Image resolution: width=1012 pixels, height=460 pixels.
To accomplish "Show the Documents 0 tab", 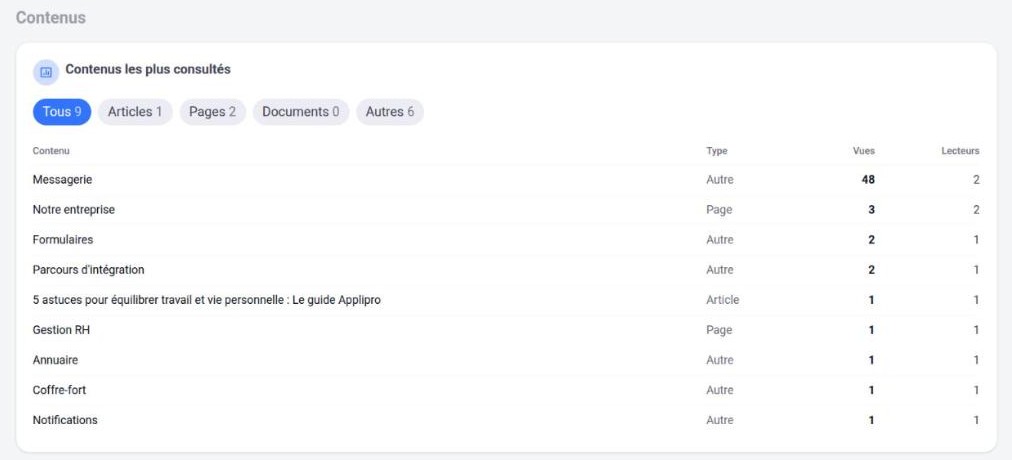I will pos(301,112).
